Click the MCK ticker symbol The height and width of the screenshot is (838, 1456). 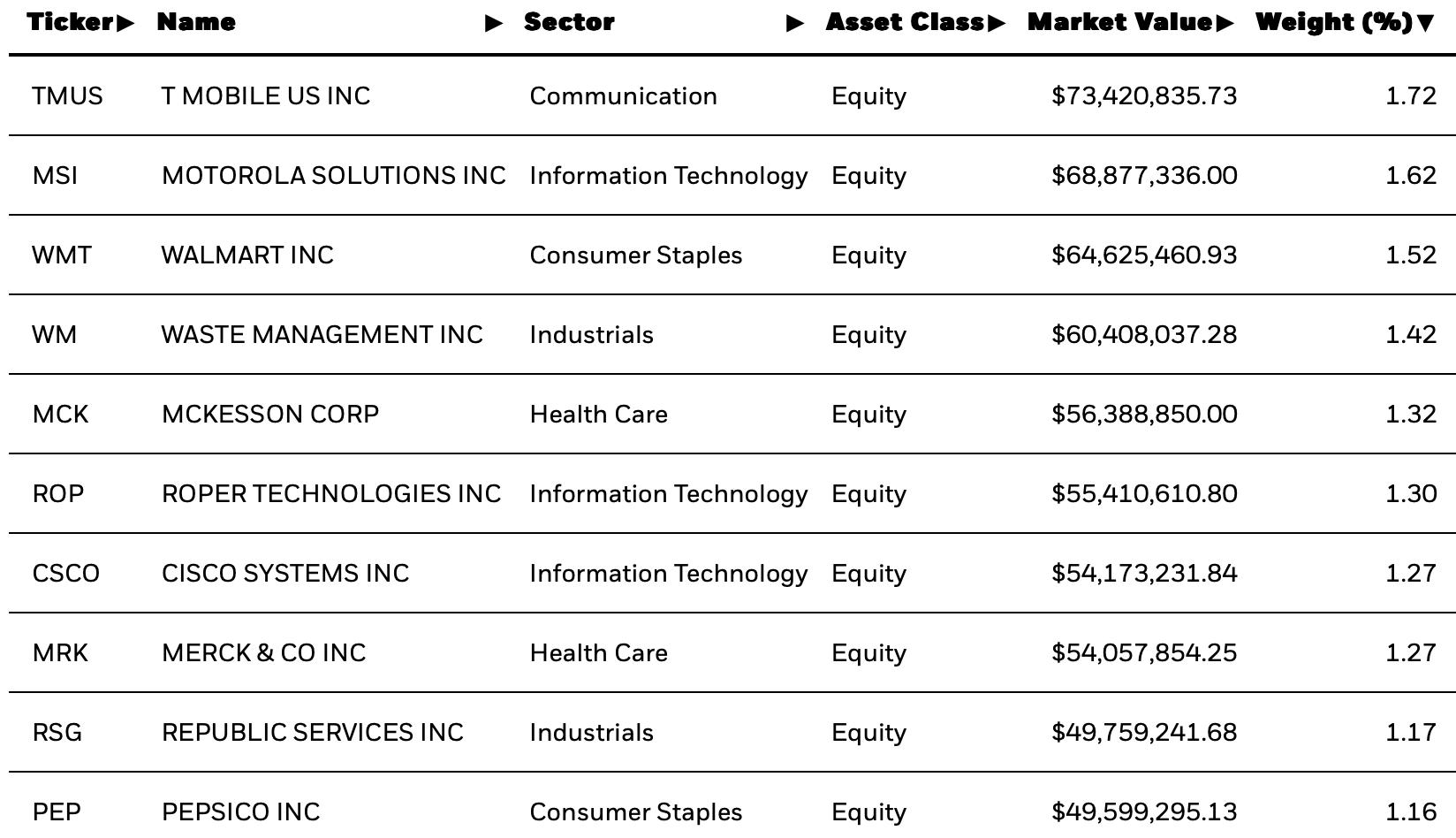[x=60, y=414]
